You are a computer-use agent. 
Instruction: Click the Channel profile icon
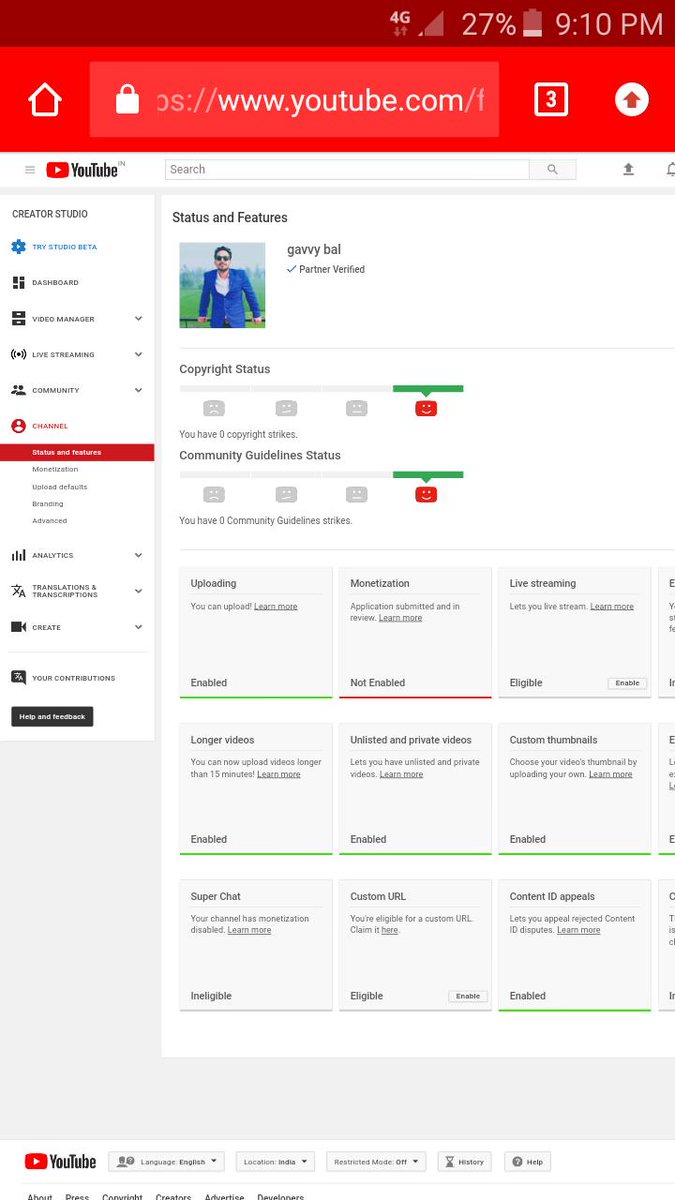coord(18,426)
